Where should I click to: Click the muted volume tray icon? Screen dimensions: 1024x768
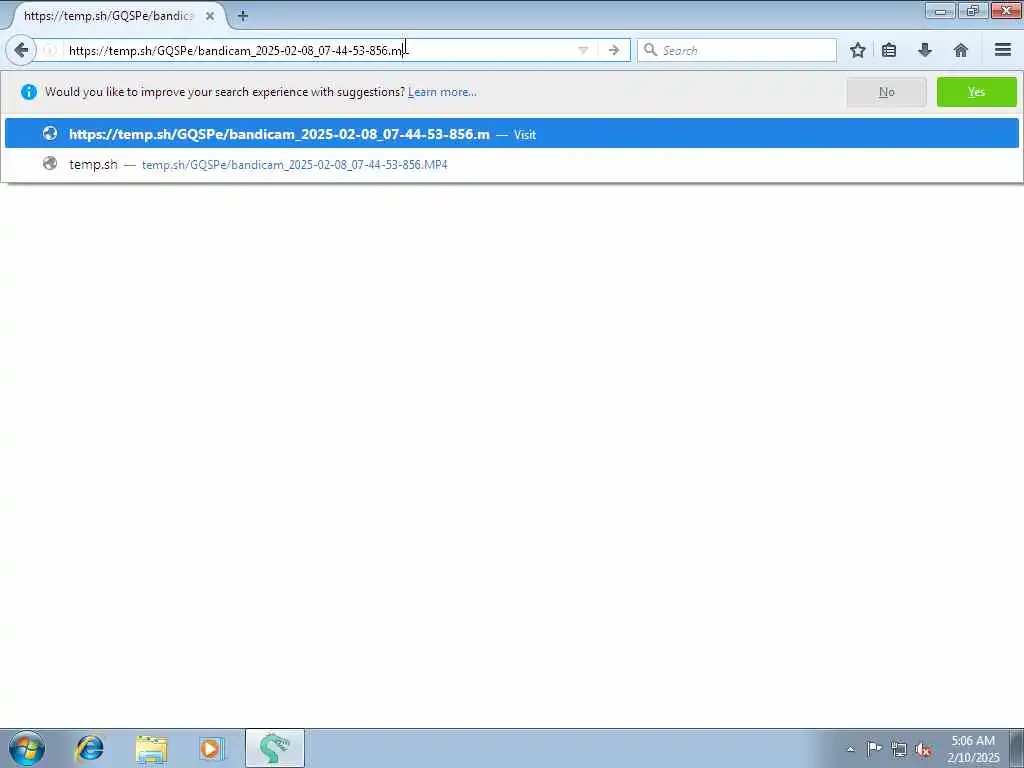pyautogui.click(x=923, y=749)
